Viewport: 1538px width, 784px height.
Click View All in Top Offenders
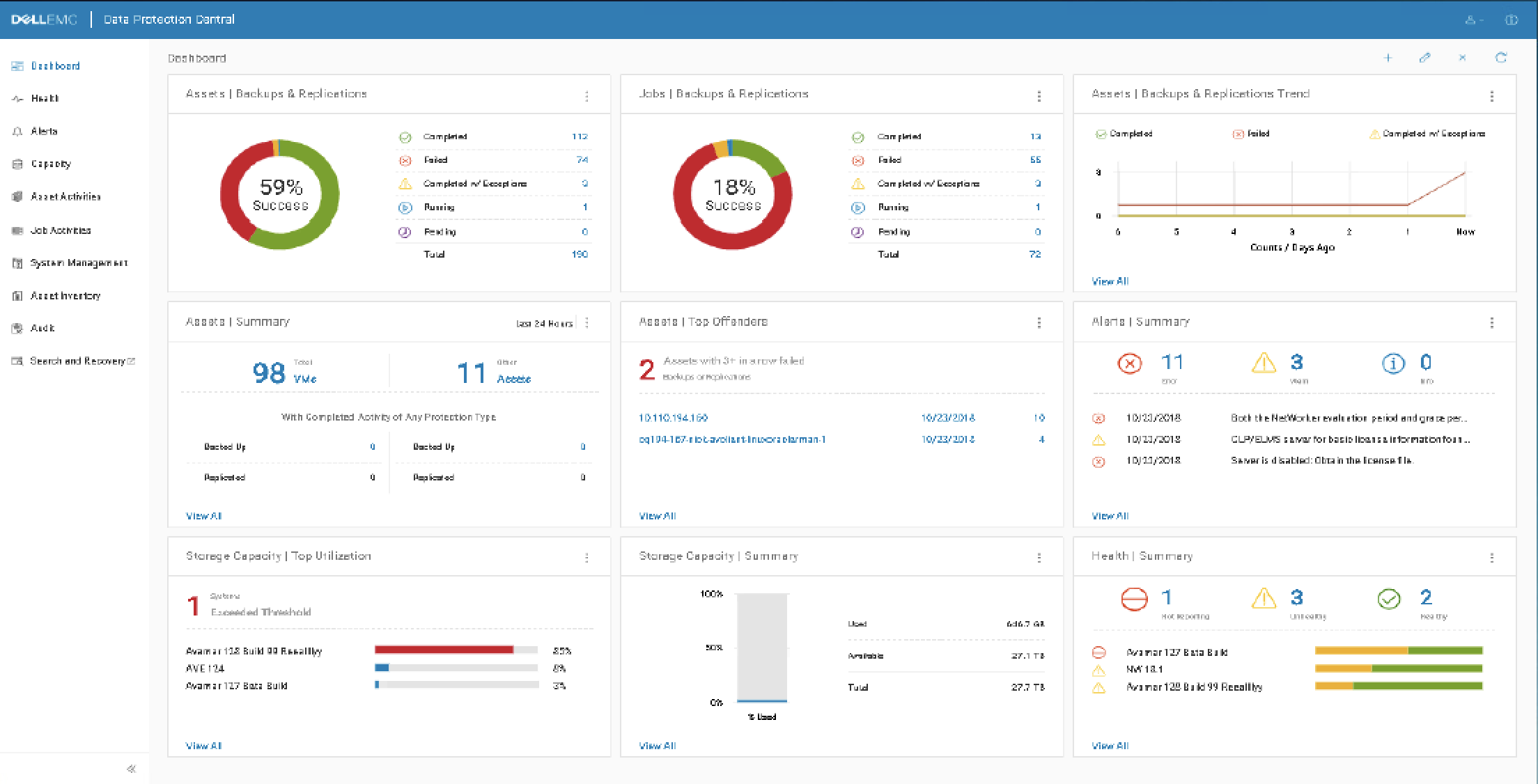tap(657, 516)
